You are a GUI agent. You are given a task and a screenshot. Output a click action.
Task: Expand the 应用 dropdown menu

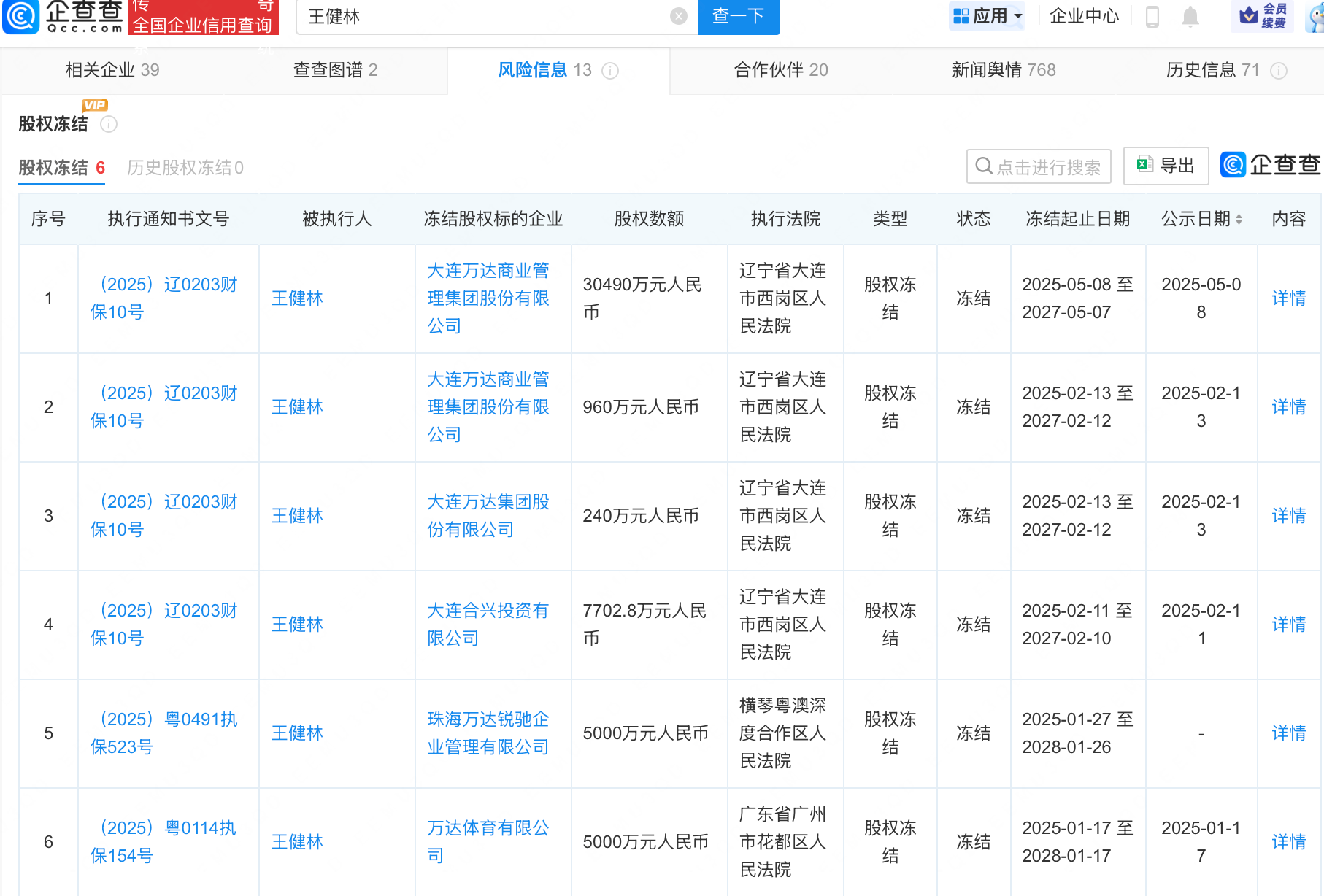click(988, 16)
